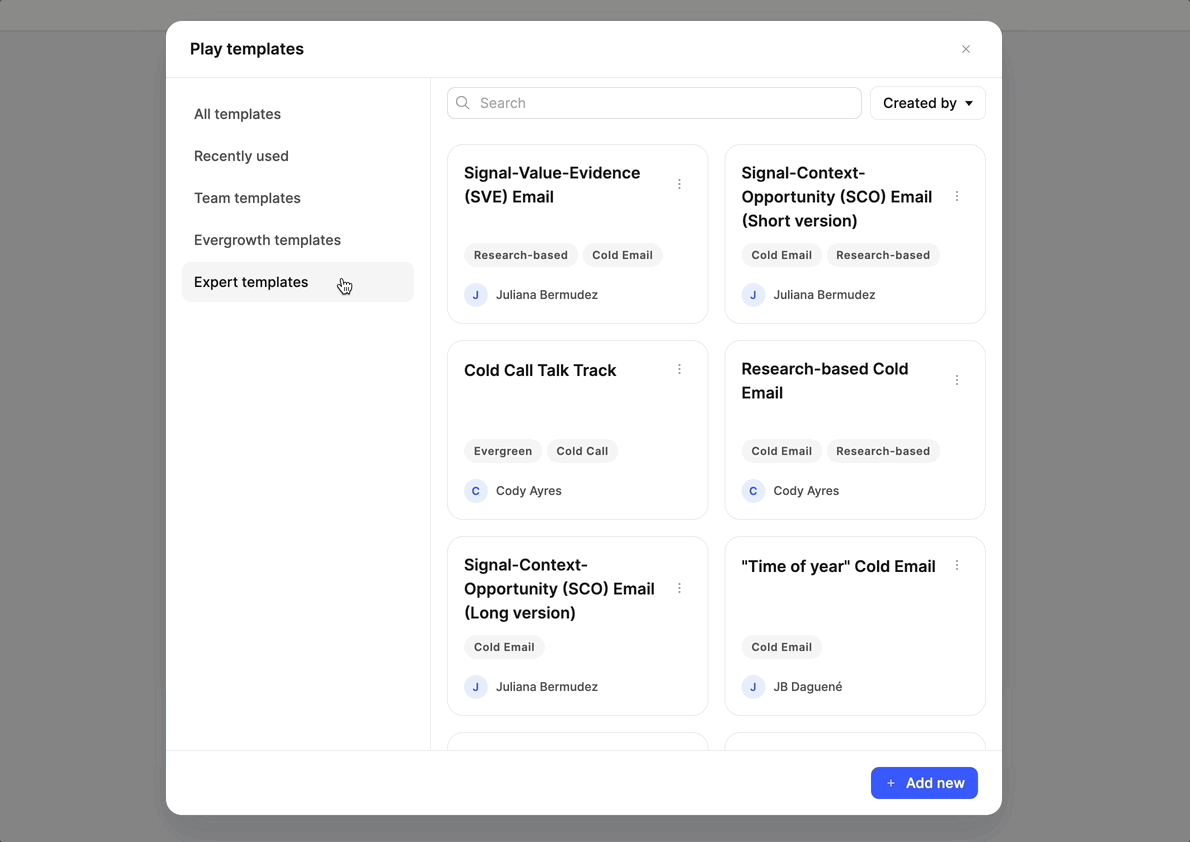The height and width of the screenshot is (842, 1190).
Task: Switch to Recently used templates
Action: point(241,156)
